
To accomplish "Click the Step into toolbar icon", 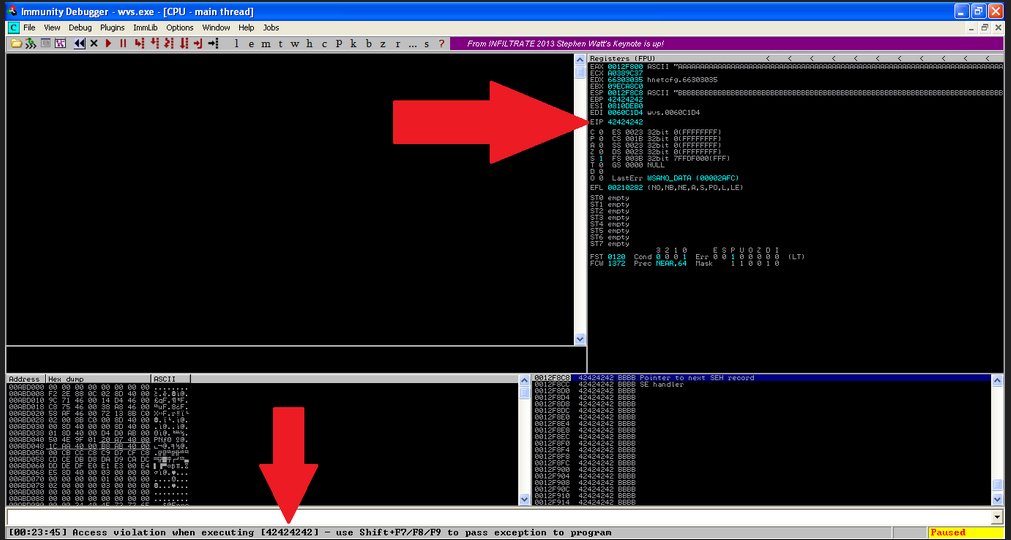I will pyautogui.click(x=138, y=44).
